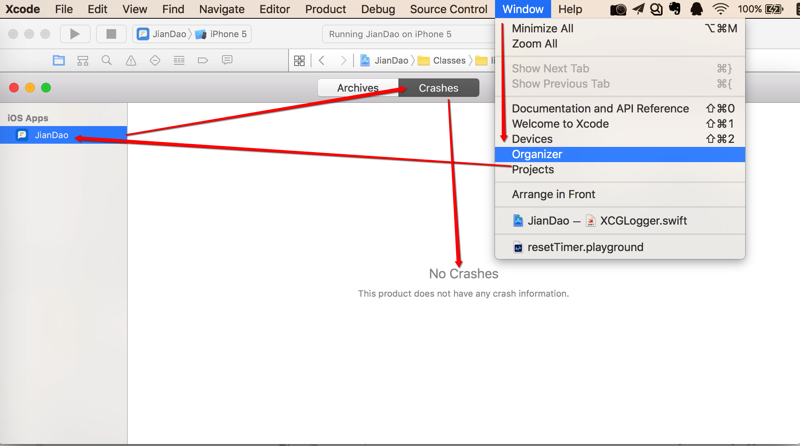Click the battery status icon

click(x=773, y=9)
